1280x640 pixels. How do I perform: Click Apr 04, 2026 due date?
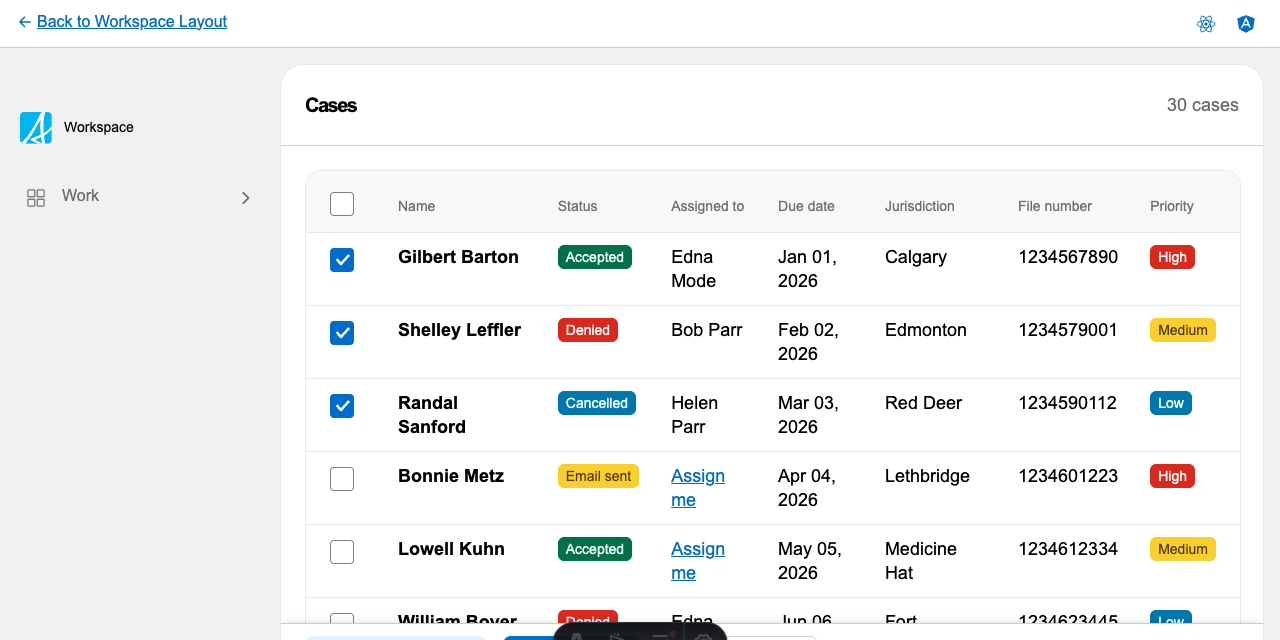807,488
